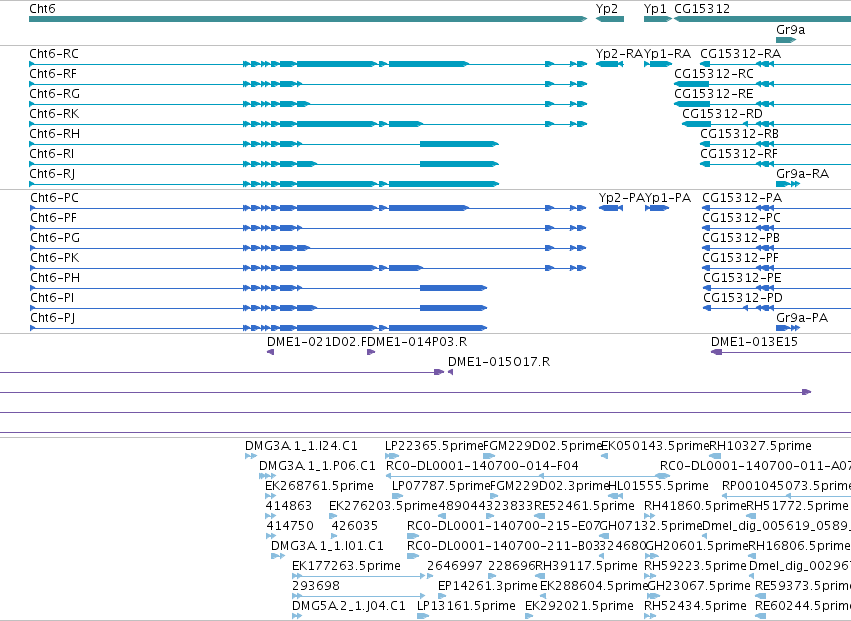The height and width of the screenshot is (621, 851).
Task: Open the DMG3A.1_1.I01.C1 EST label
Action: point(327,546)
